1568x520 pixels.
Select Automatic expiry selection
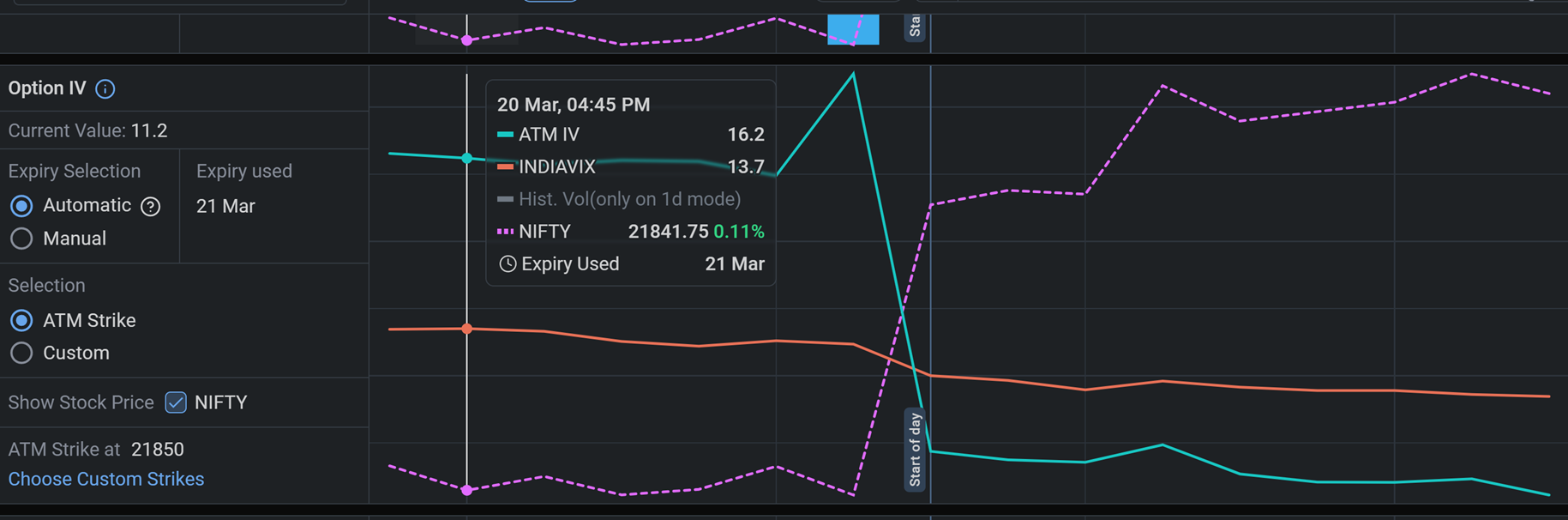21,206
